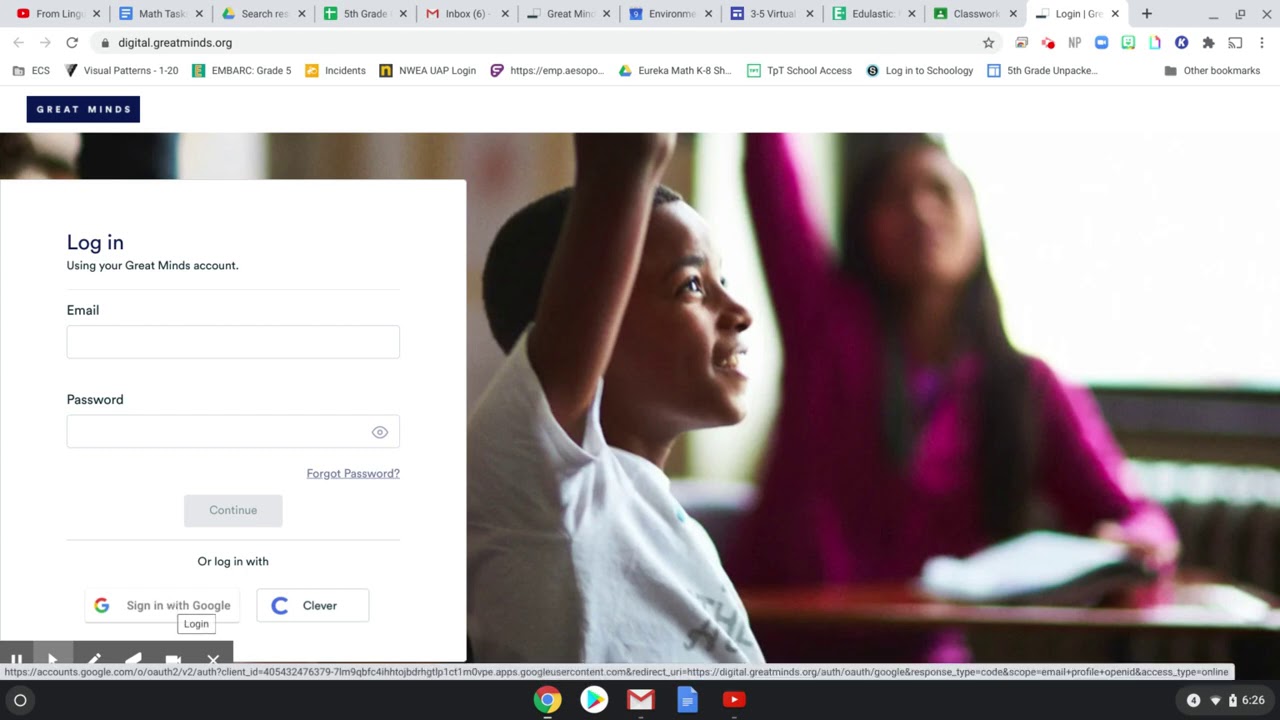Expand the Other bookmarks folder

pos(1212,71)
